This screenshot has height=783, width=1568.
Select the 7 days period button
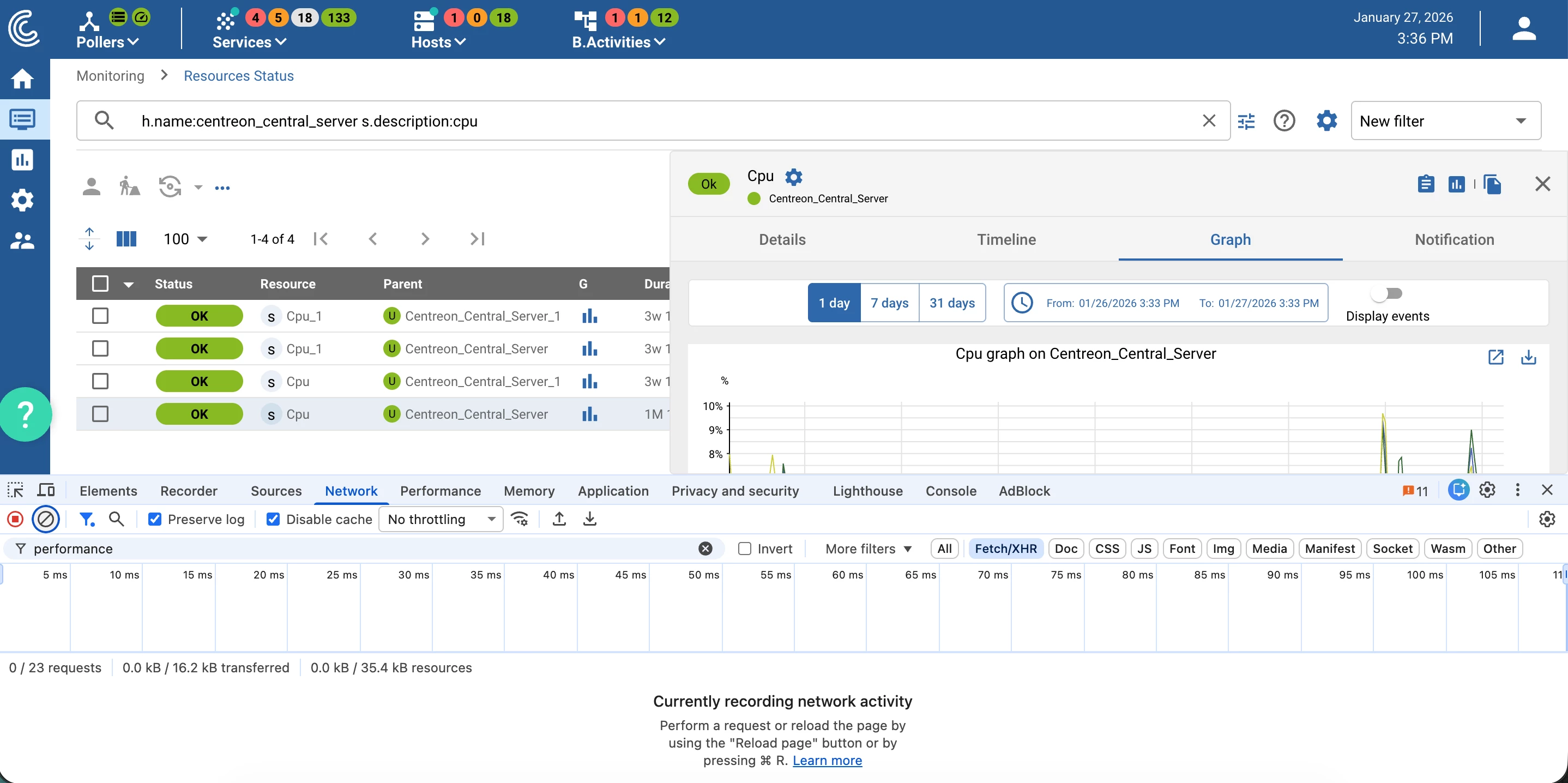(889, 303)
